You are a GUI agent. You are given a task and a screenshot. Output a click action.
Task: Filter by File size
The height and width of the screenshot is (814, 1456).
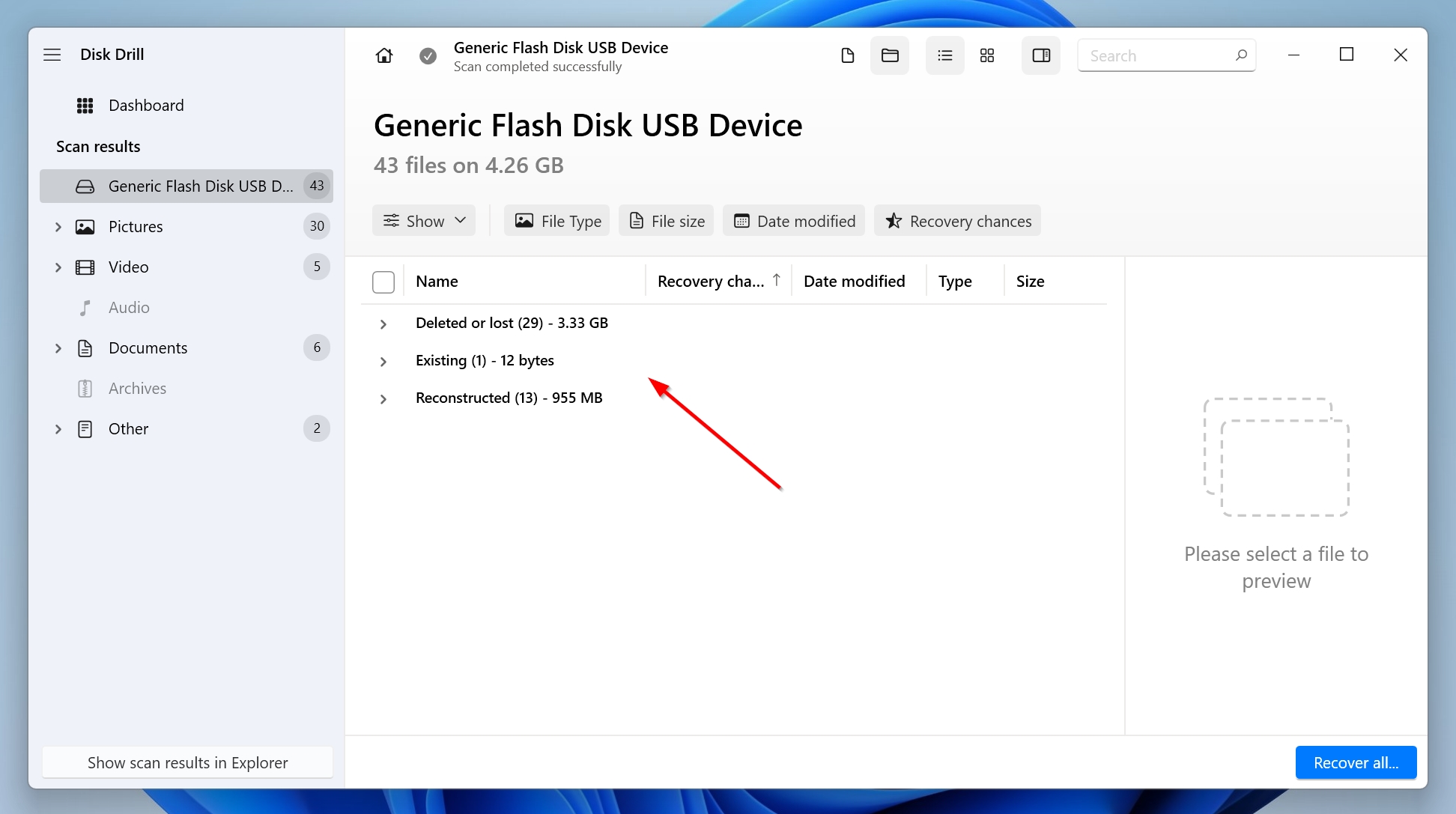tap(667, 221)
